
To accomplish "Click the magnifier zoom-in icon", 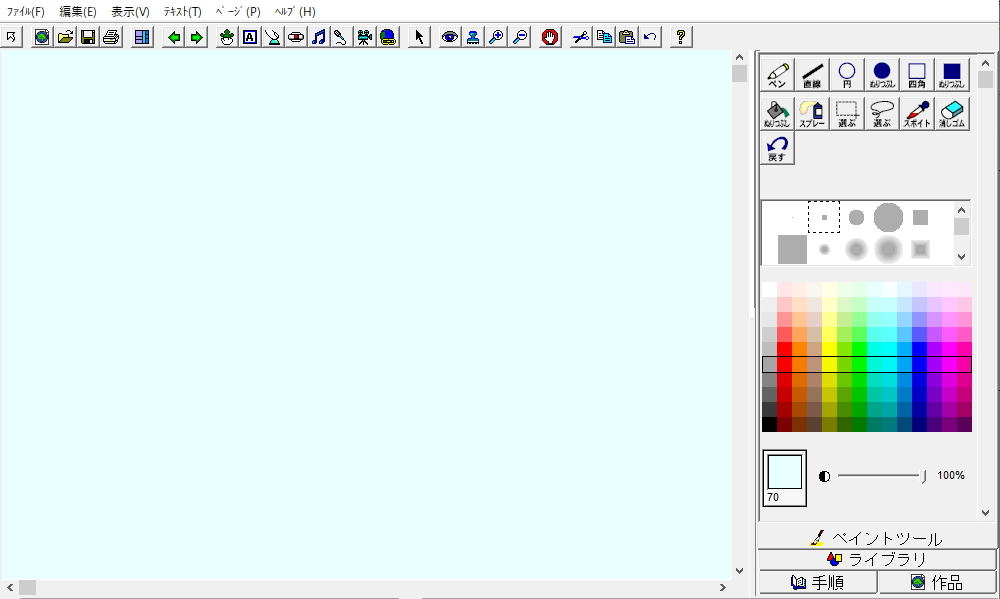I will (496, 37).
